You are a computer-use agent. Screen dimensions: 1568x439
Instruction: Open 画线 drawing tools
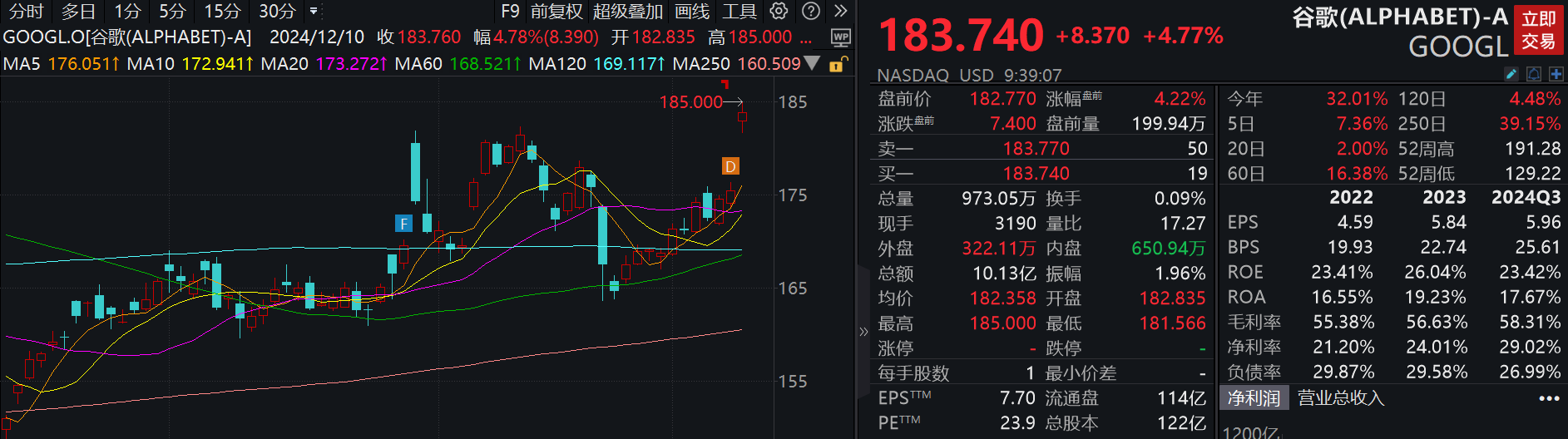(692, 12)
